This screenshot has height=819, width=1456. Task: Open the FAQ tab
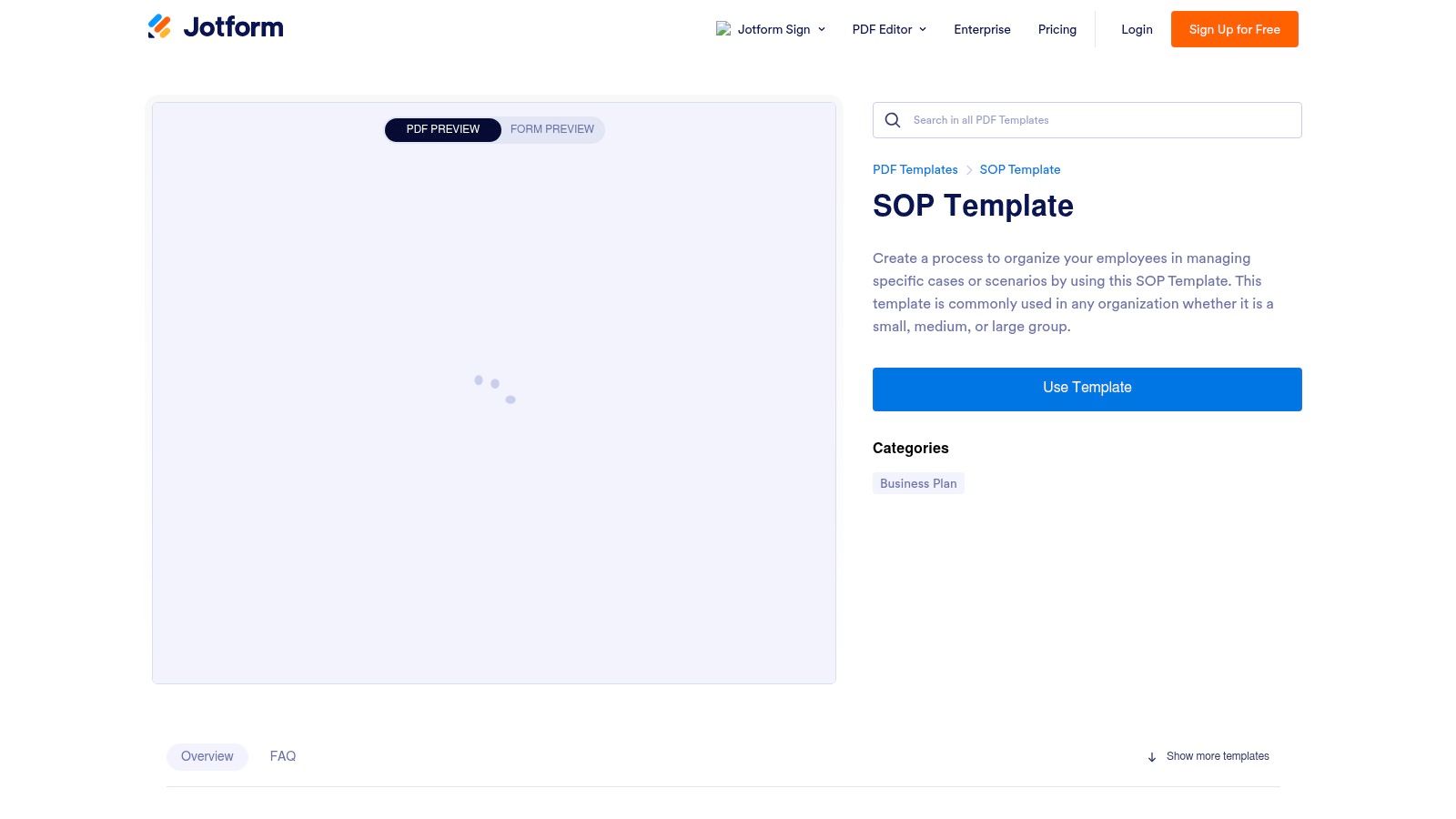click(x=283, y=756)
